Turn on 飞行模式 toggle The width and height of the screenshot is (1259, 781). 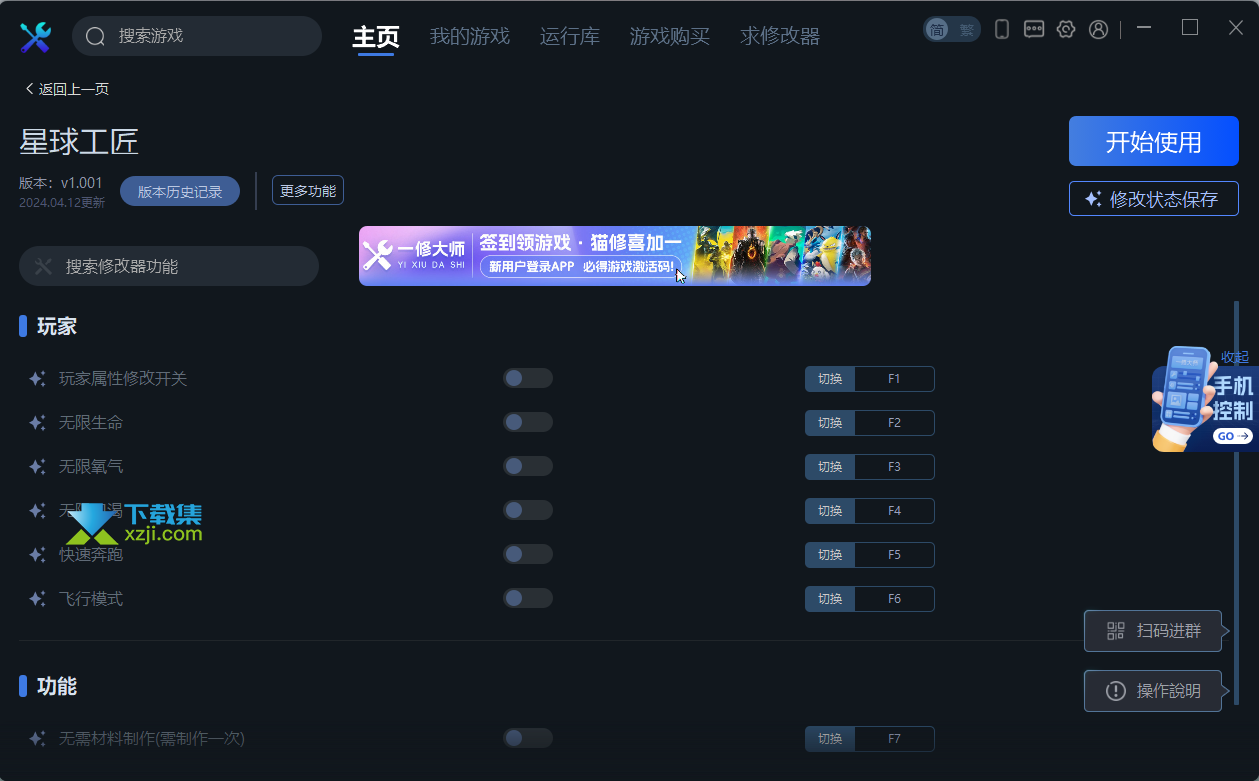click(528, 598)
